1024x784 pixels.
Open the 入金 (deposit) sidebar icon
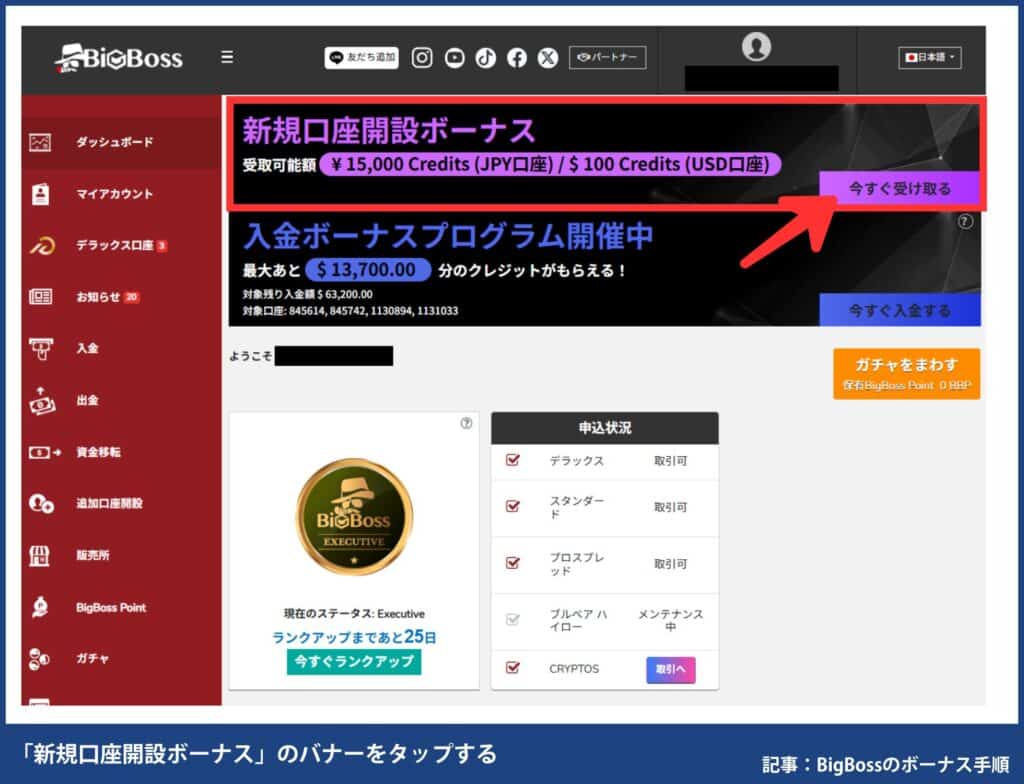pyautogui.click(x=40, y=348)
